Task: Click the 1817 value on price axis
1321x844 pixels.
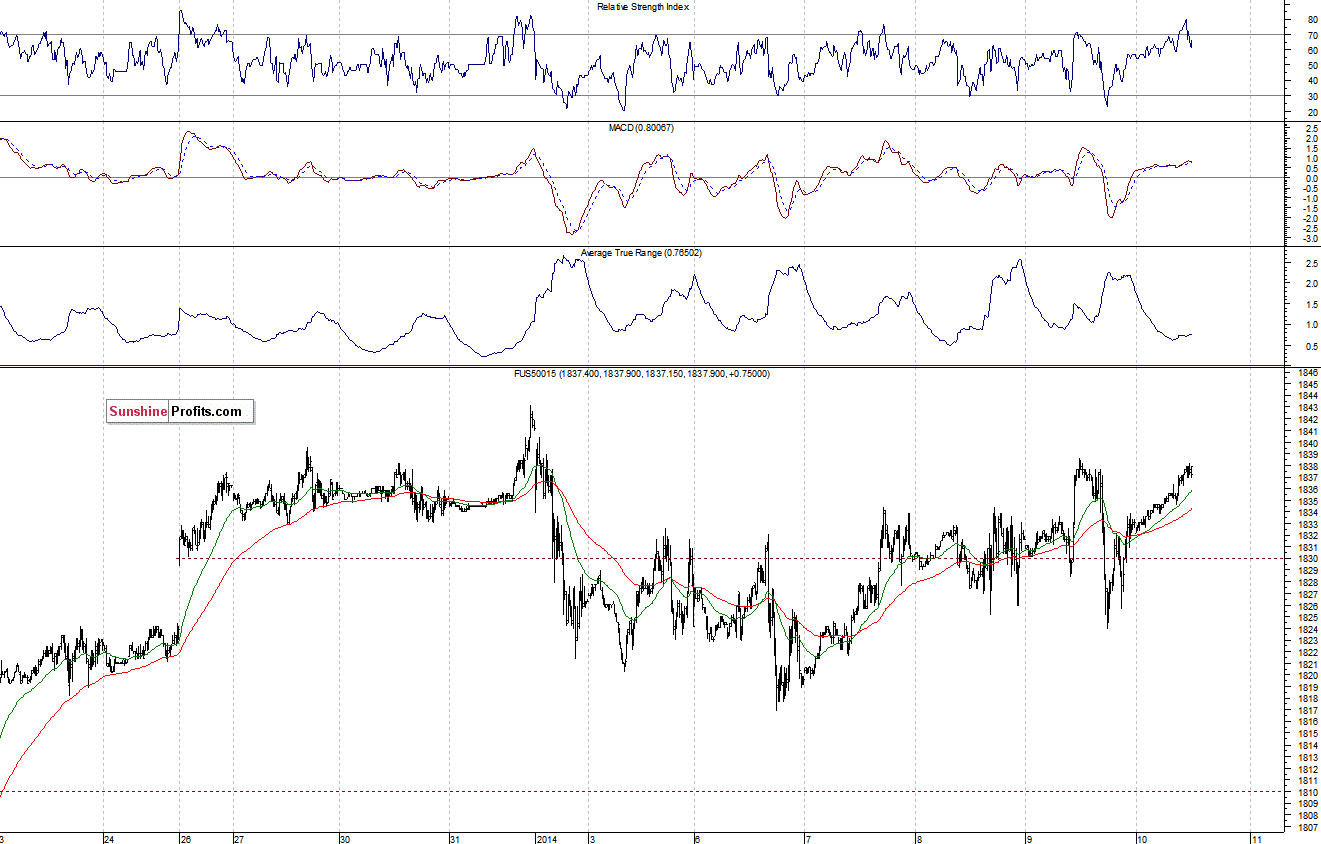Action: pos(1307,710)
